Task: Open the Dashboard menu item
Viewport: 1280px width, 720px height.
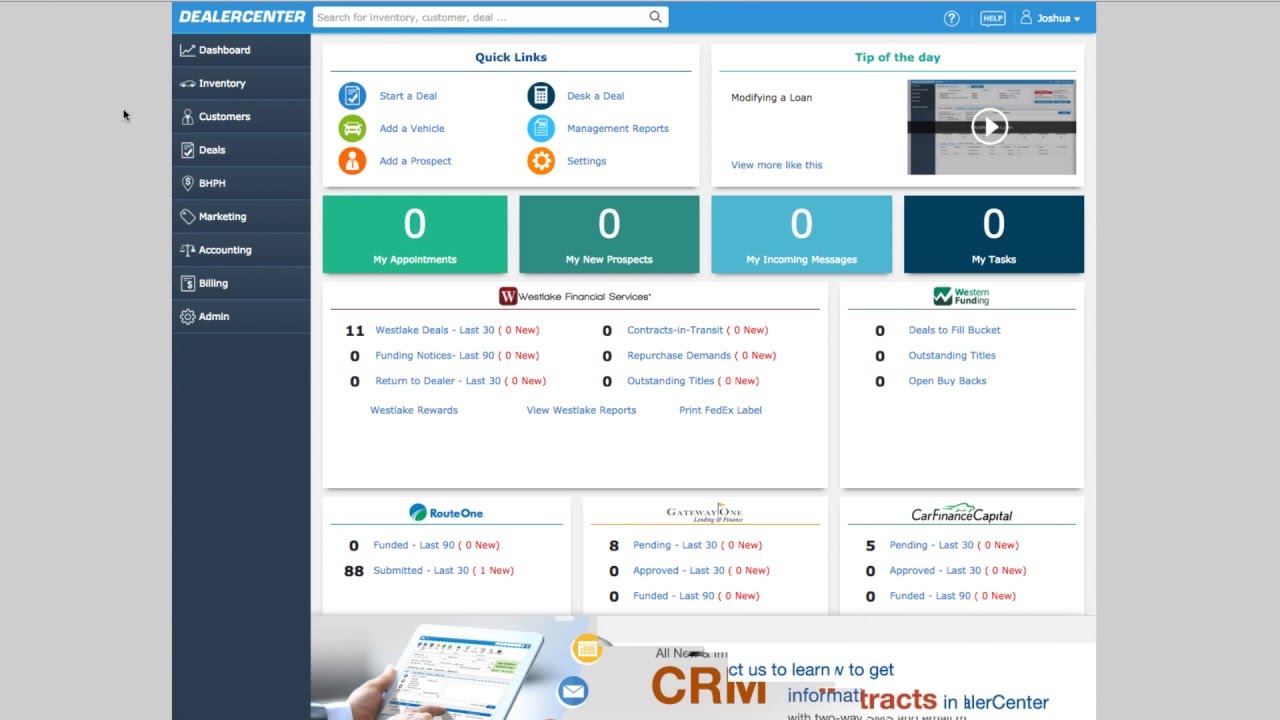Action: [x=241, y=50]
